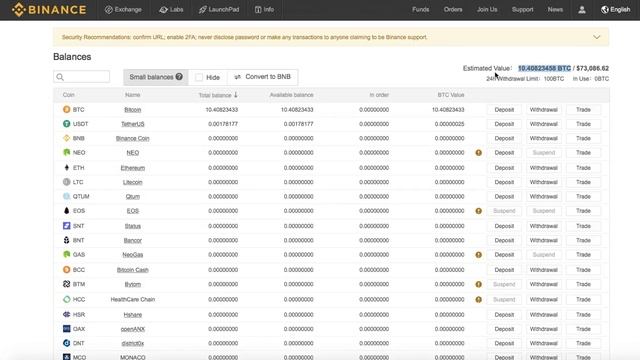
Task: Open the Orders menu
Action: click(453, 9)
